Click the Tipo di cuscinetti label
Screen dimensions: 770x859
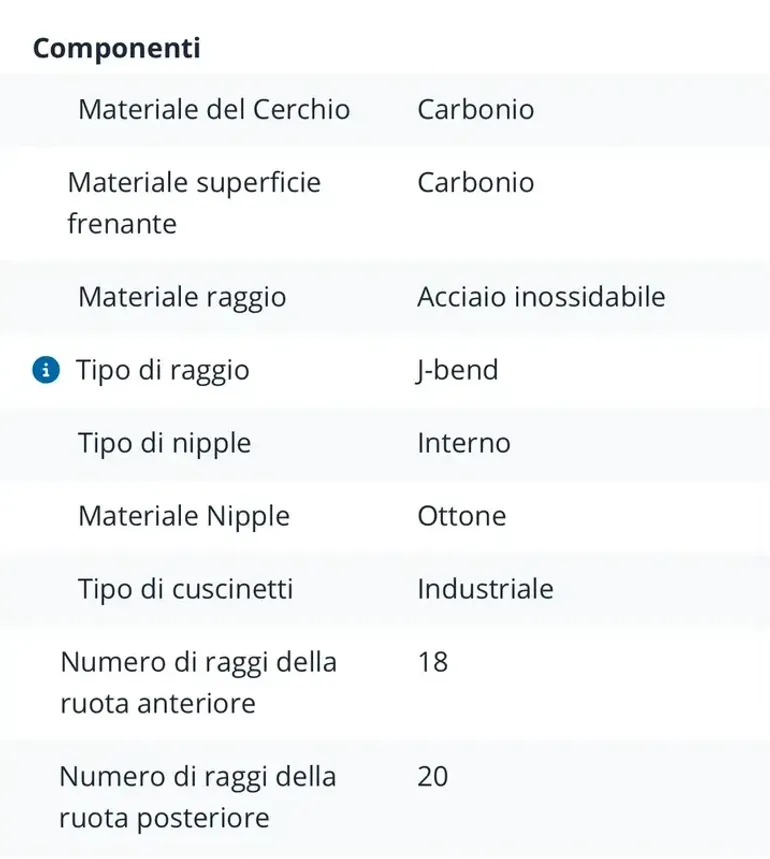[x=186, y=589]
